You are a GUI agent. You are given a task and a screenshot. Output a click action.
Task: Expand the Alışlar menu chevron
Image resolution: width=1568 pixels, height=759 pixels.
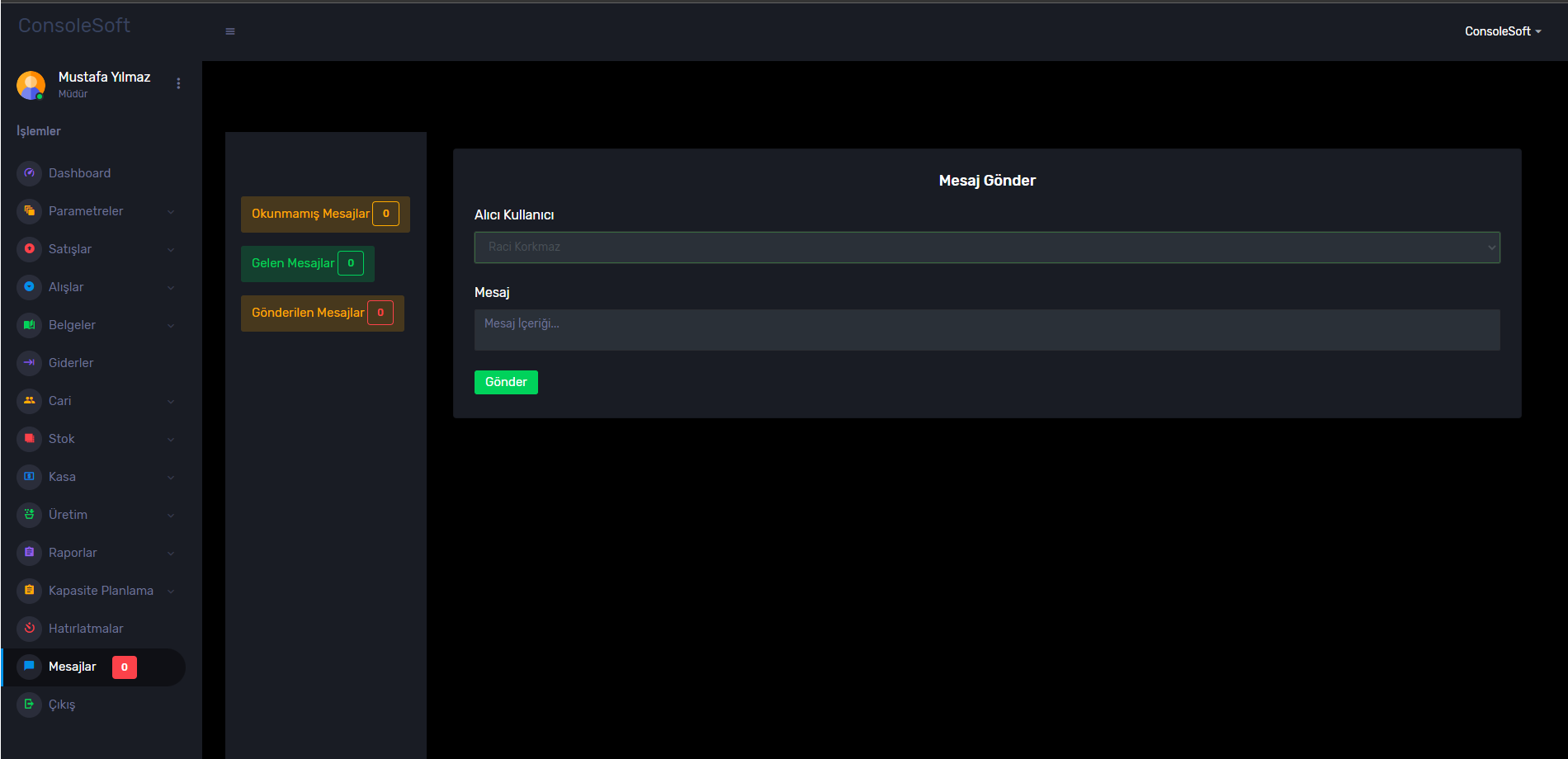coord(171,288)
